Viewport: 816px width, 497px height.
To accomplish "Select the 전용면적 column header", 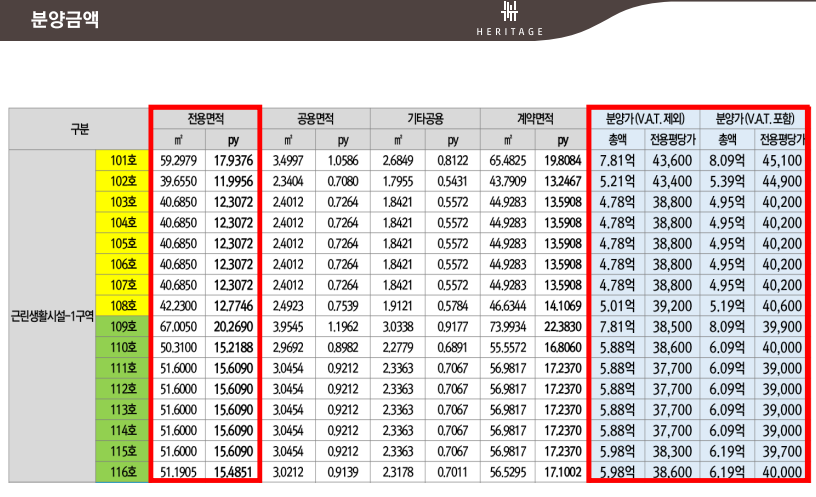I will tap(206, 119).
